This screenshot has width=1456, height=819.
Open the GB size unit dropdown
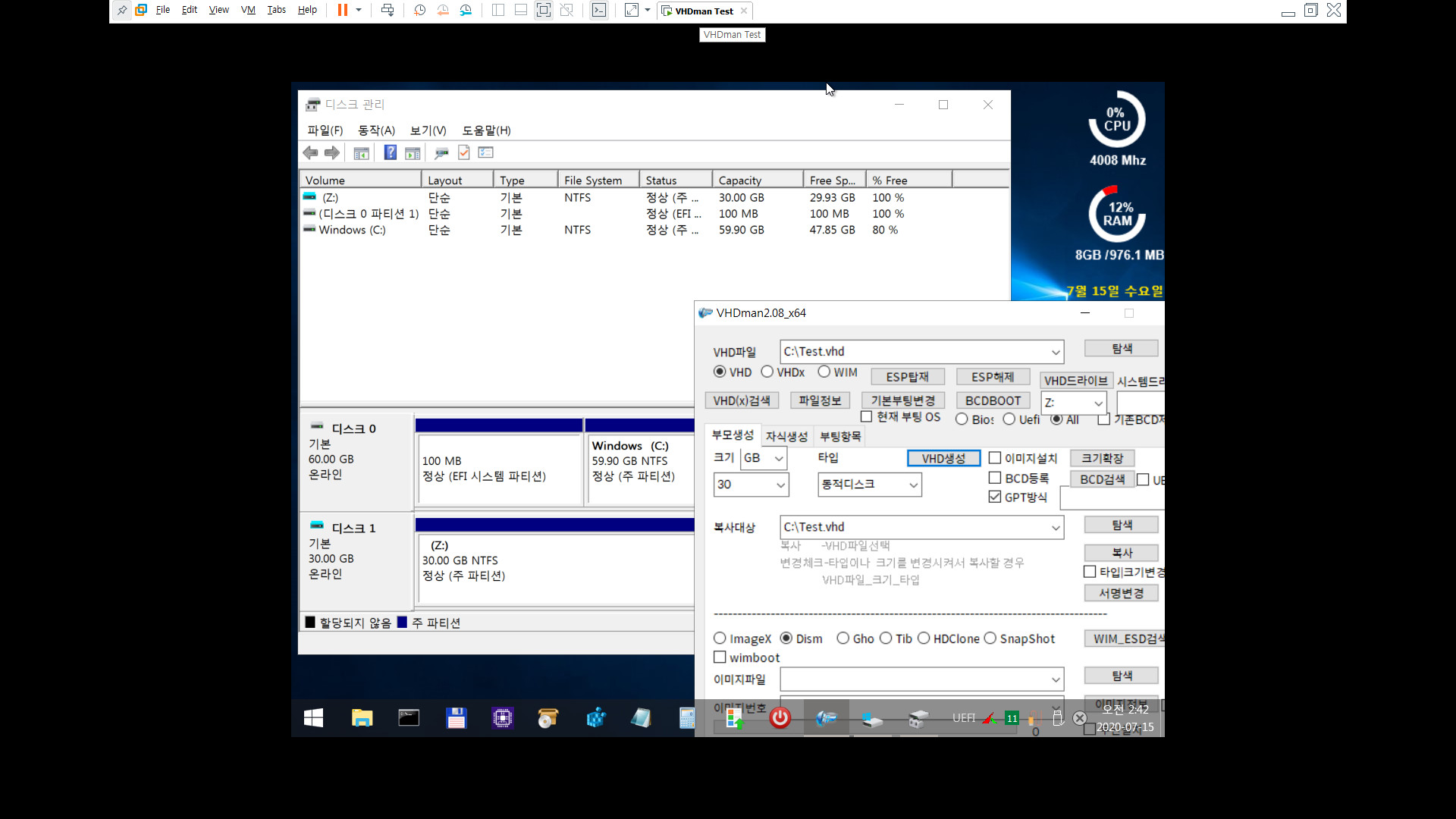click(x=779, y=458)
